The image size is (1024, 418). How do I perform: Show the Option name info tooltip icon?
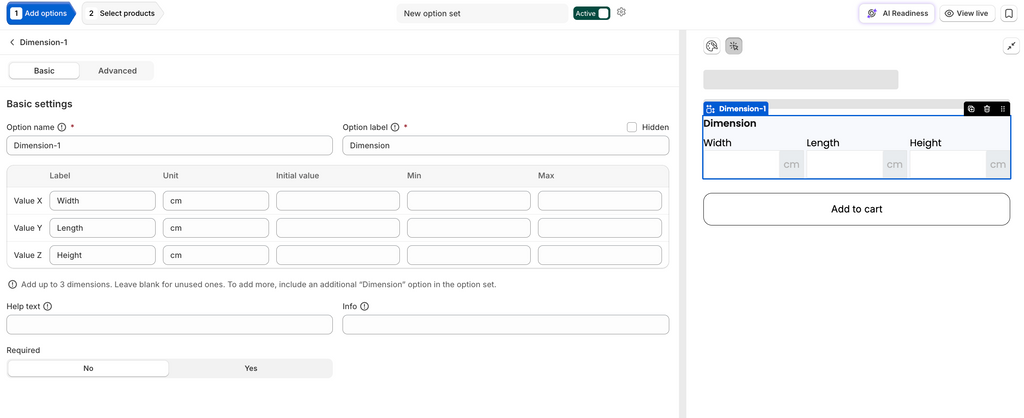(x=62, y=127)
